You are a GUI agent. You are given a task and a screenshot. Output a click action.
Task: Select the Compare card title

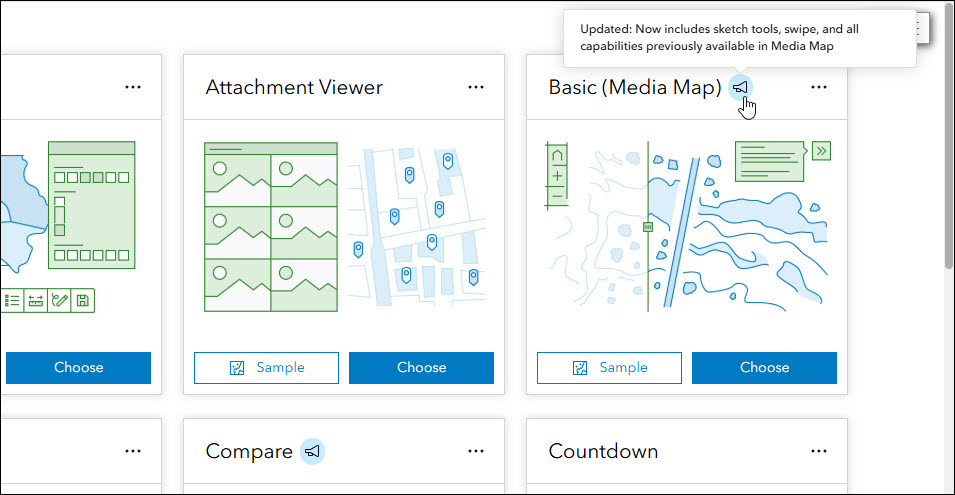tap(248, 452)
